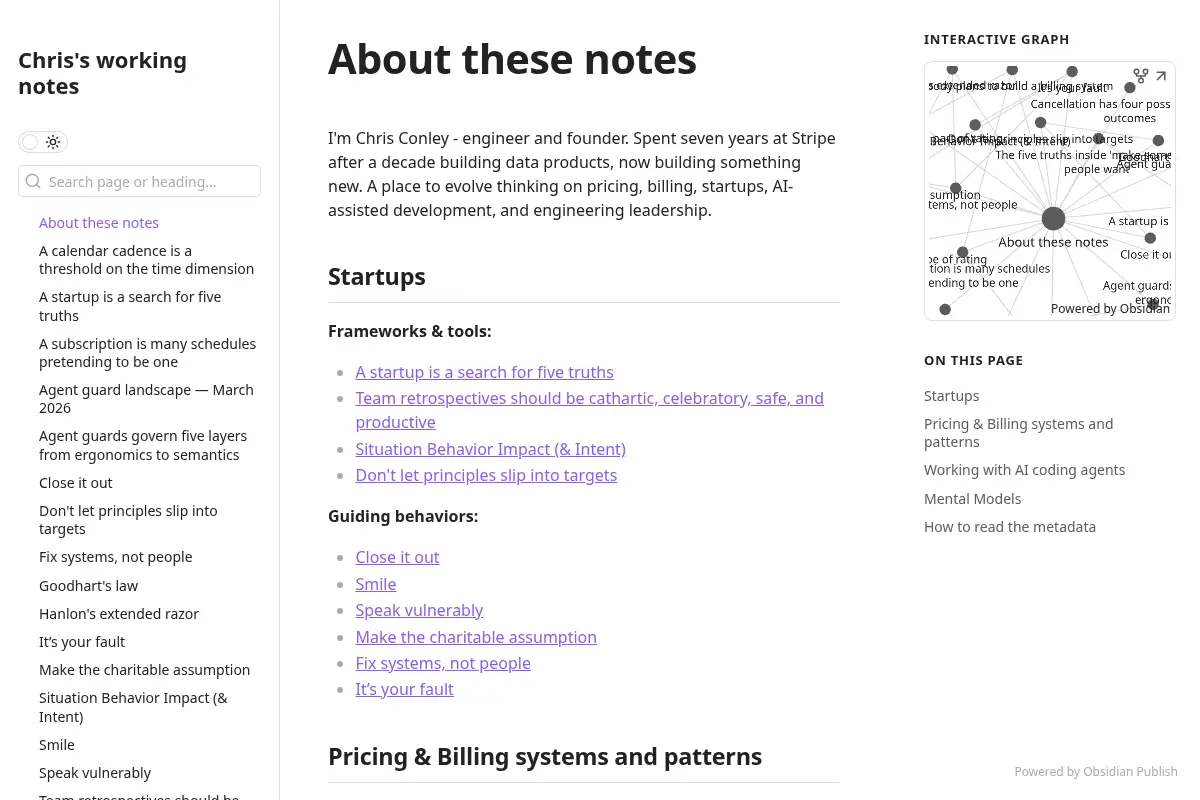Focus the Search page or heading field
Viewport: 1200px width, 800px height.
pos(139,181)
